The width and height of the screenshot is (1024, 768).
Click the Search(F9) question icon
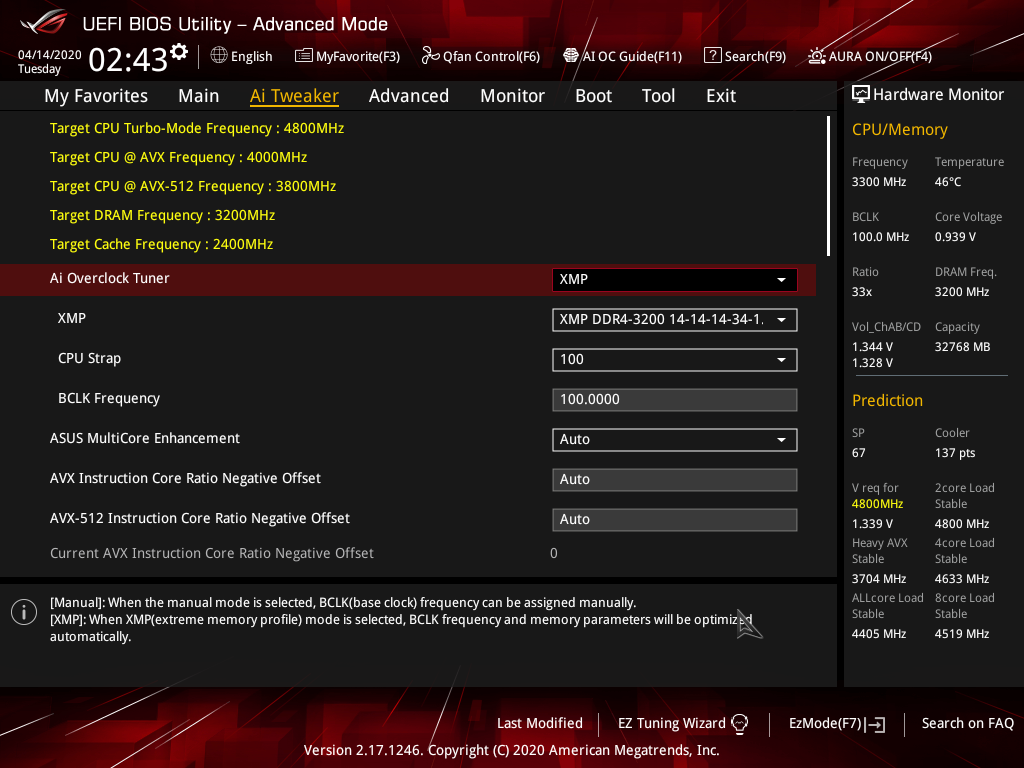point(712,56)
